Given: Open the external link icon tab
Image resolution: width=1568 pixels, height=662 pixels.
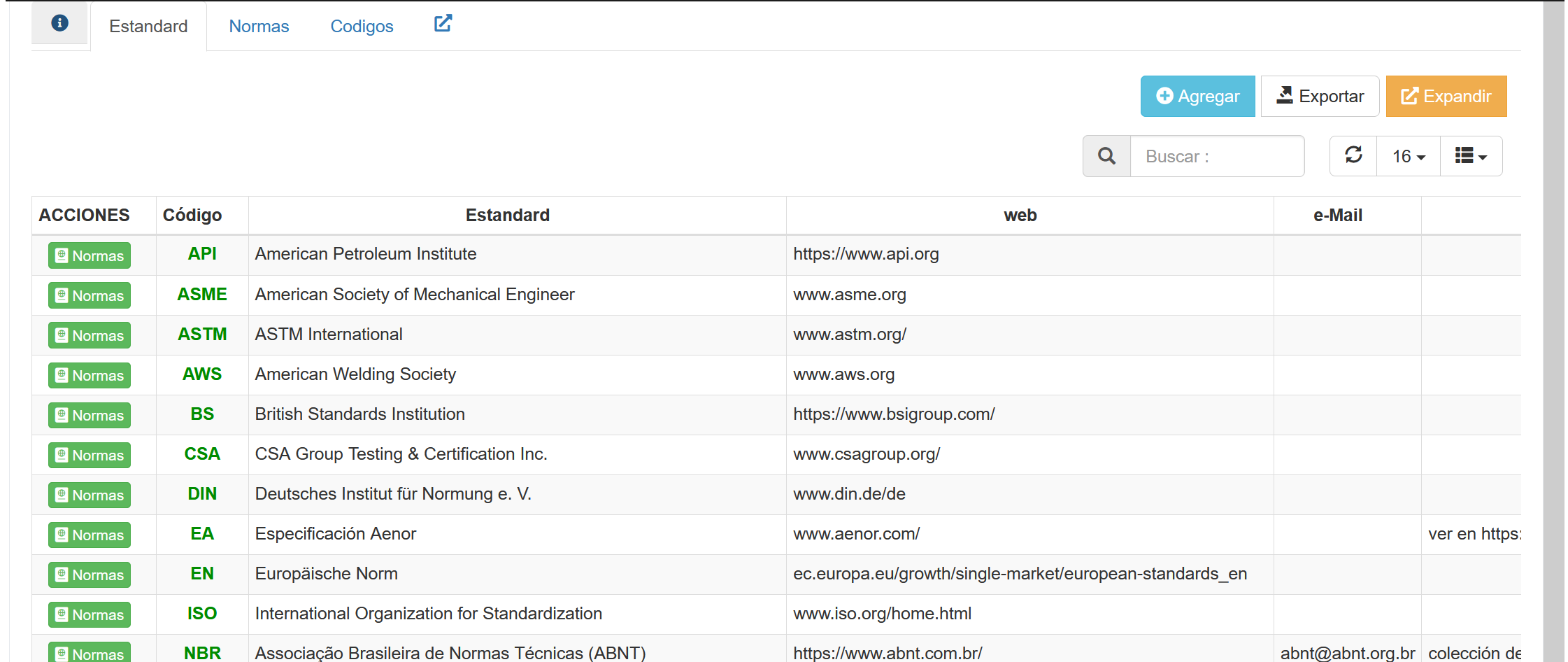Looking at the screenshot, I should (x=443, y=24).
